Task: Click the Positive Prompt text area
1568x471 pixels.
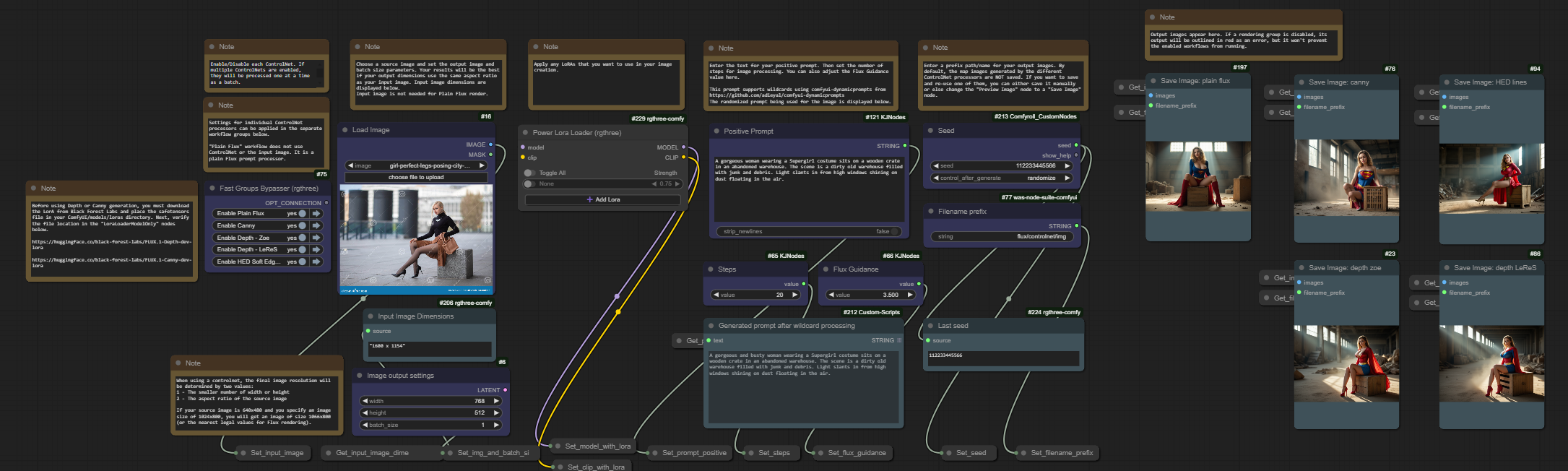Action: (808, 188)
